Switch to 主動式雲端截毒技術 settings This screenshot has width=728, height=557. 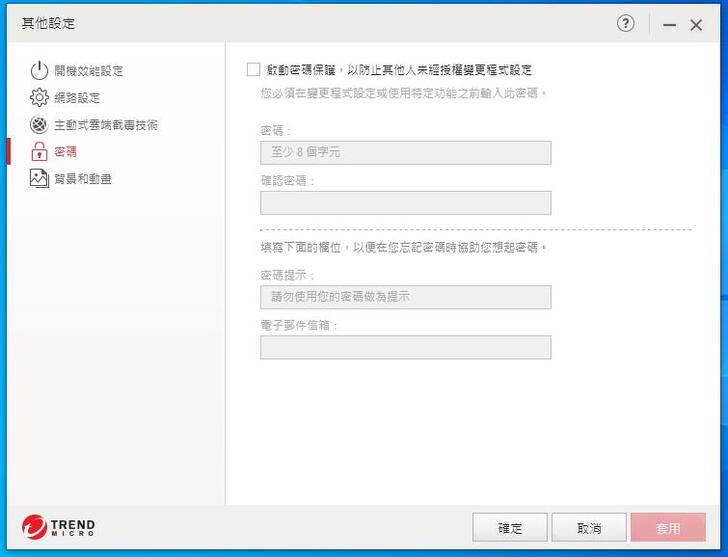click(106, 124)
